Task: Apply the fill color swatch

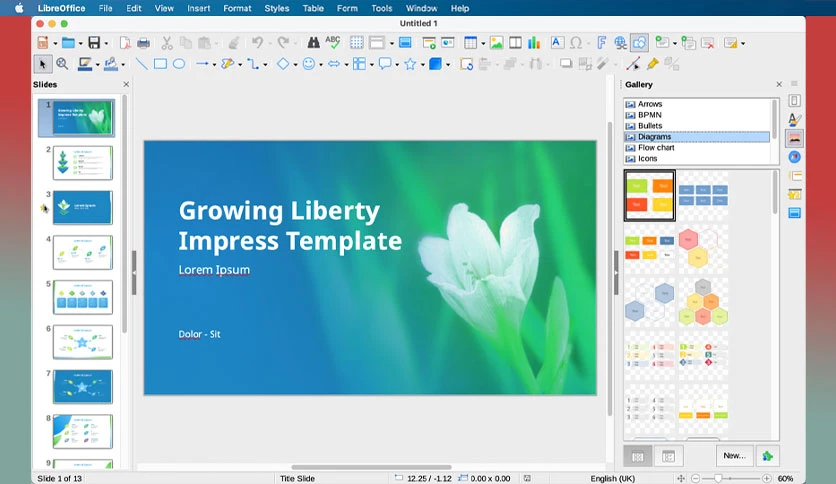Action: tap(110, 64)
